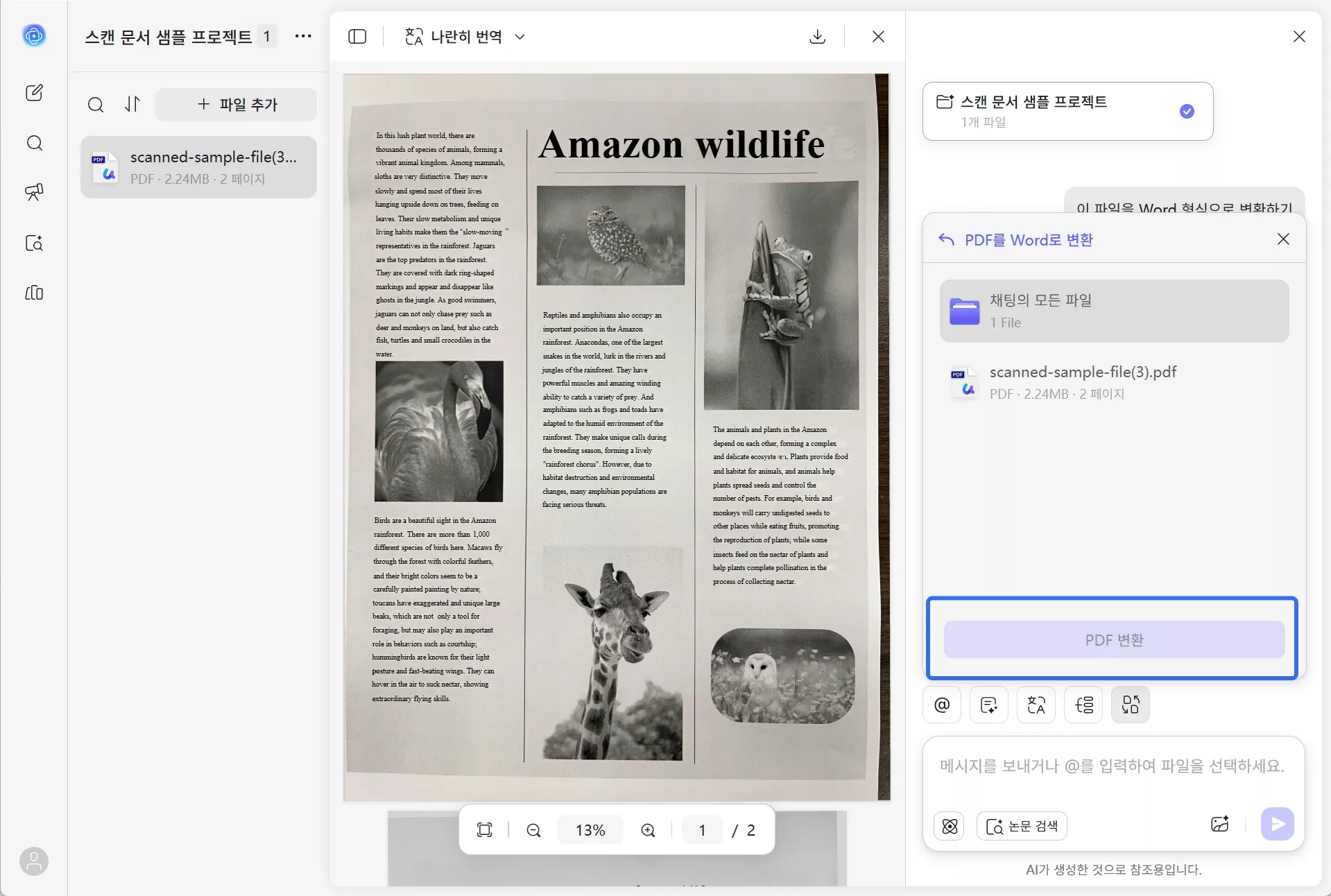Click the 파일 추가 add file button
This screenshot has height=896, width=1331.
tap(236, 105)
